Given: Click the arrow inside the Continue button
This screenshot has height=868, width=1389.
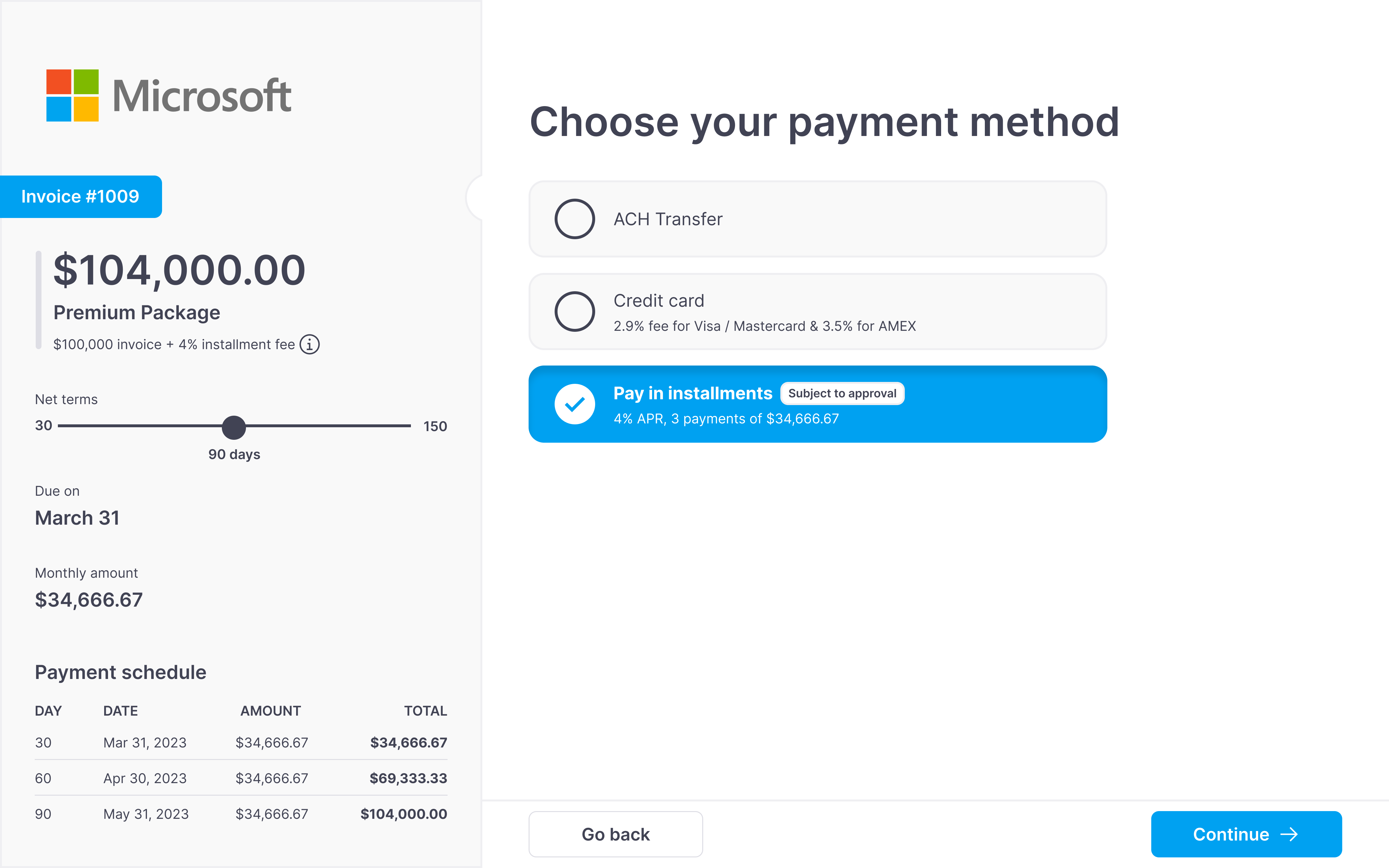Looking at the screenshot, I should (x=1290, y=834).
